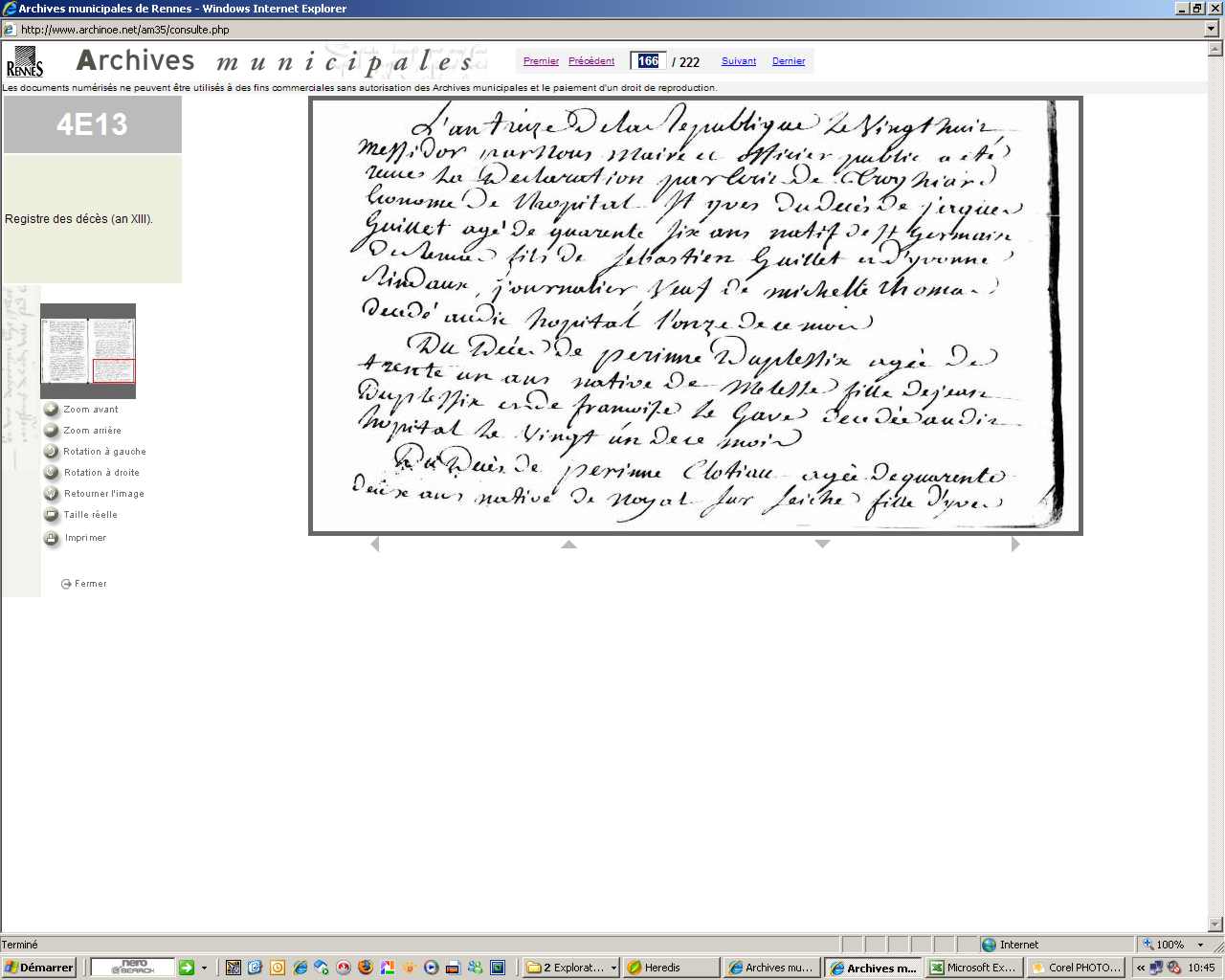Close the viewer with Fermer link
The image size is (1225, 980).
point(90,584)
